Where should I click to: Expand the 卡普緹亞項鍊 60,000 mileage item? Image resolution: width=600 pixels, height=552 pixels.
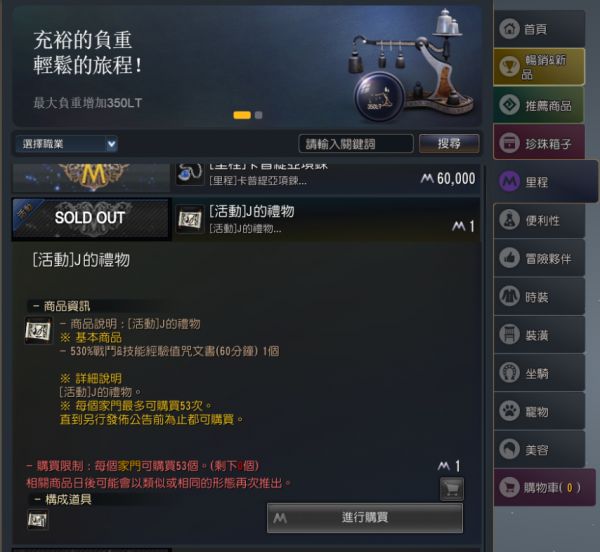pos(246,178)
